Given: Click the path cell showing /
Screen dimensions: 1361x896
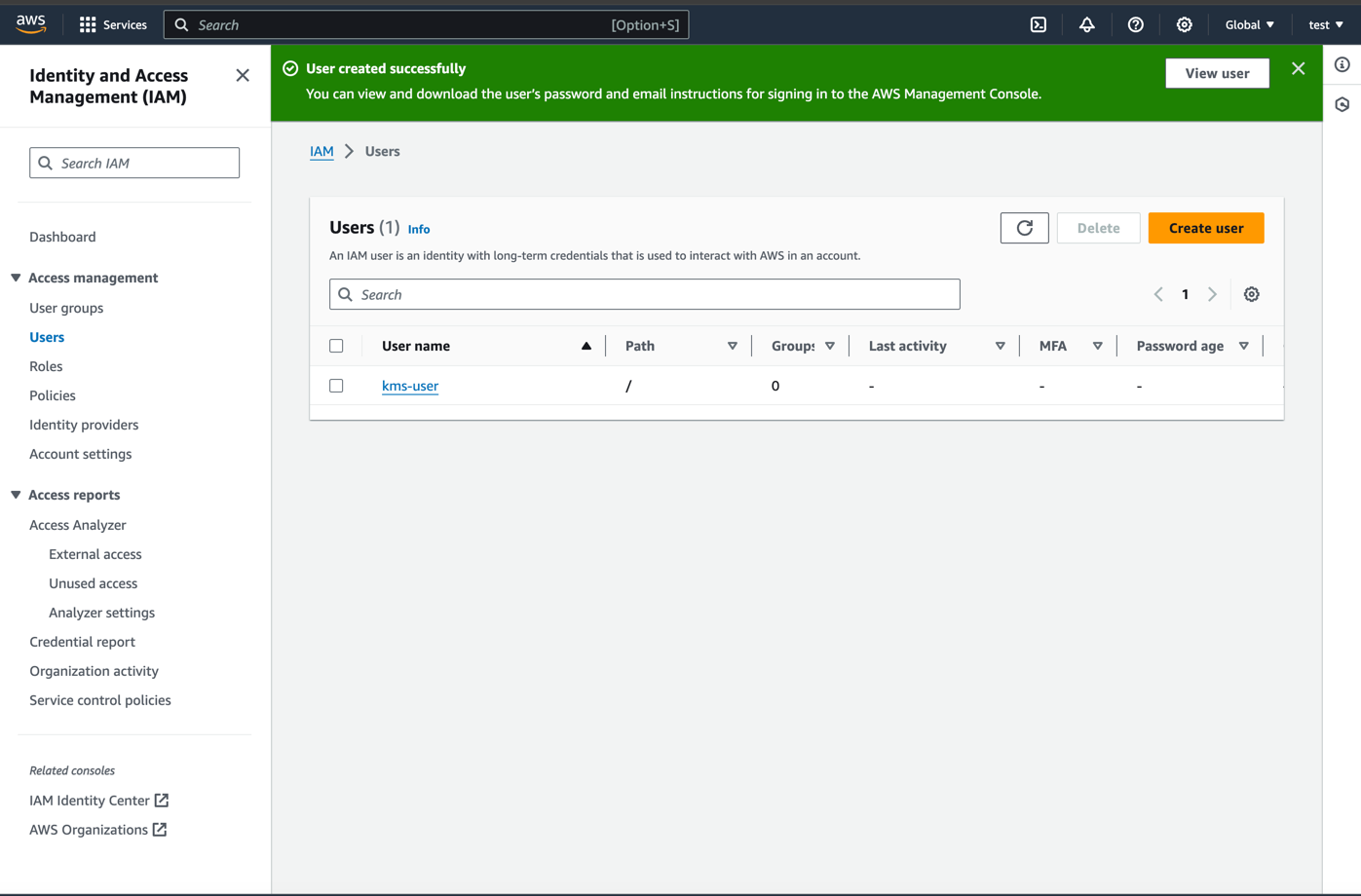Looking at the screenshot, I should 628,386.
